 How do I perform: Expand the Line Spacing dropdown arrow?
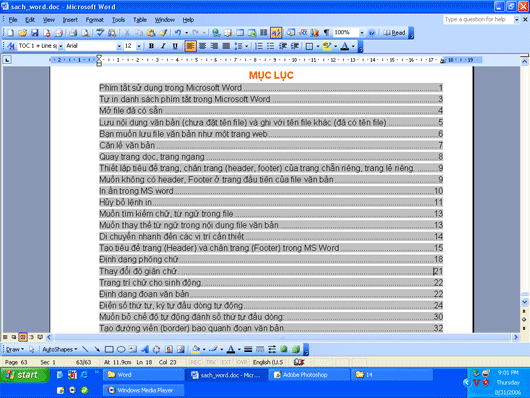click(x=246, y=46)
